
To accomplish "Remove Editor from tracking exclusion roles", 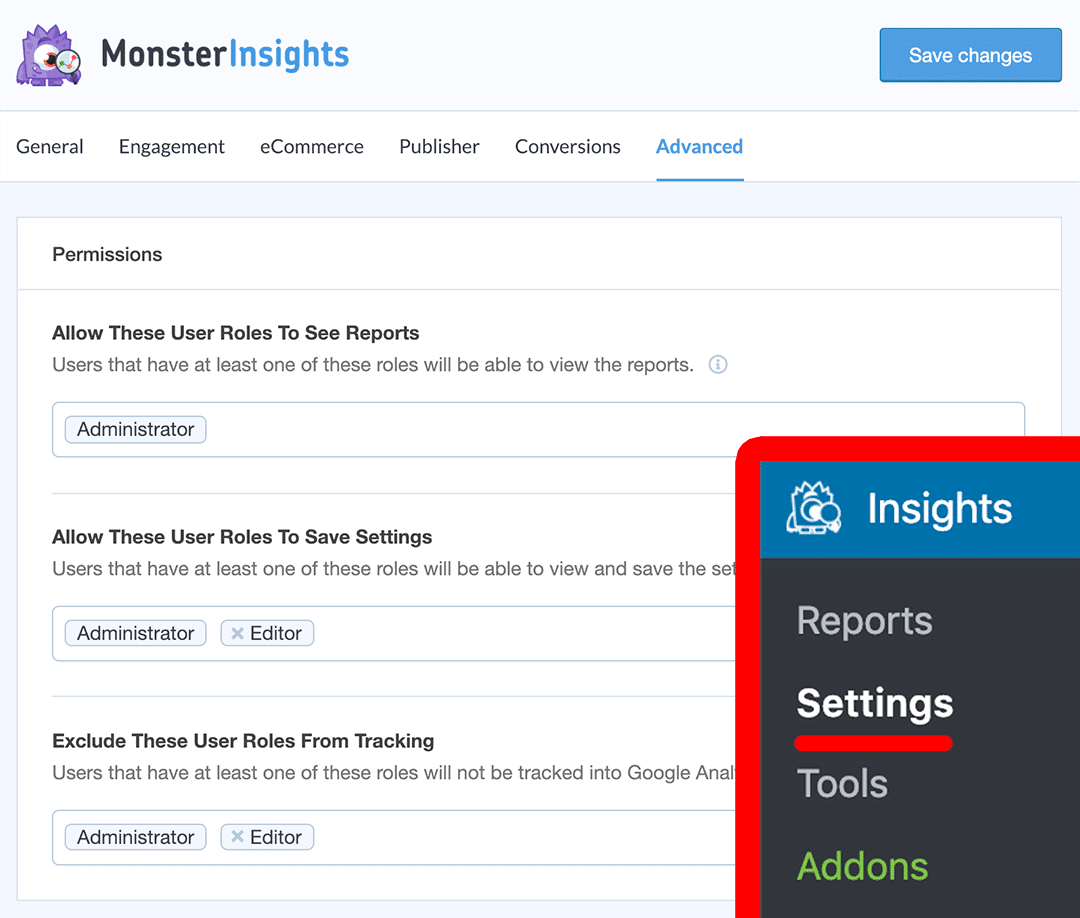I will (237, 837).
